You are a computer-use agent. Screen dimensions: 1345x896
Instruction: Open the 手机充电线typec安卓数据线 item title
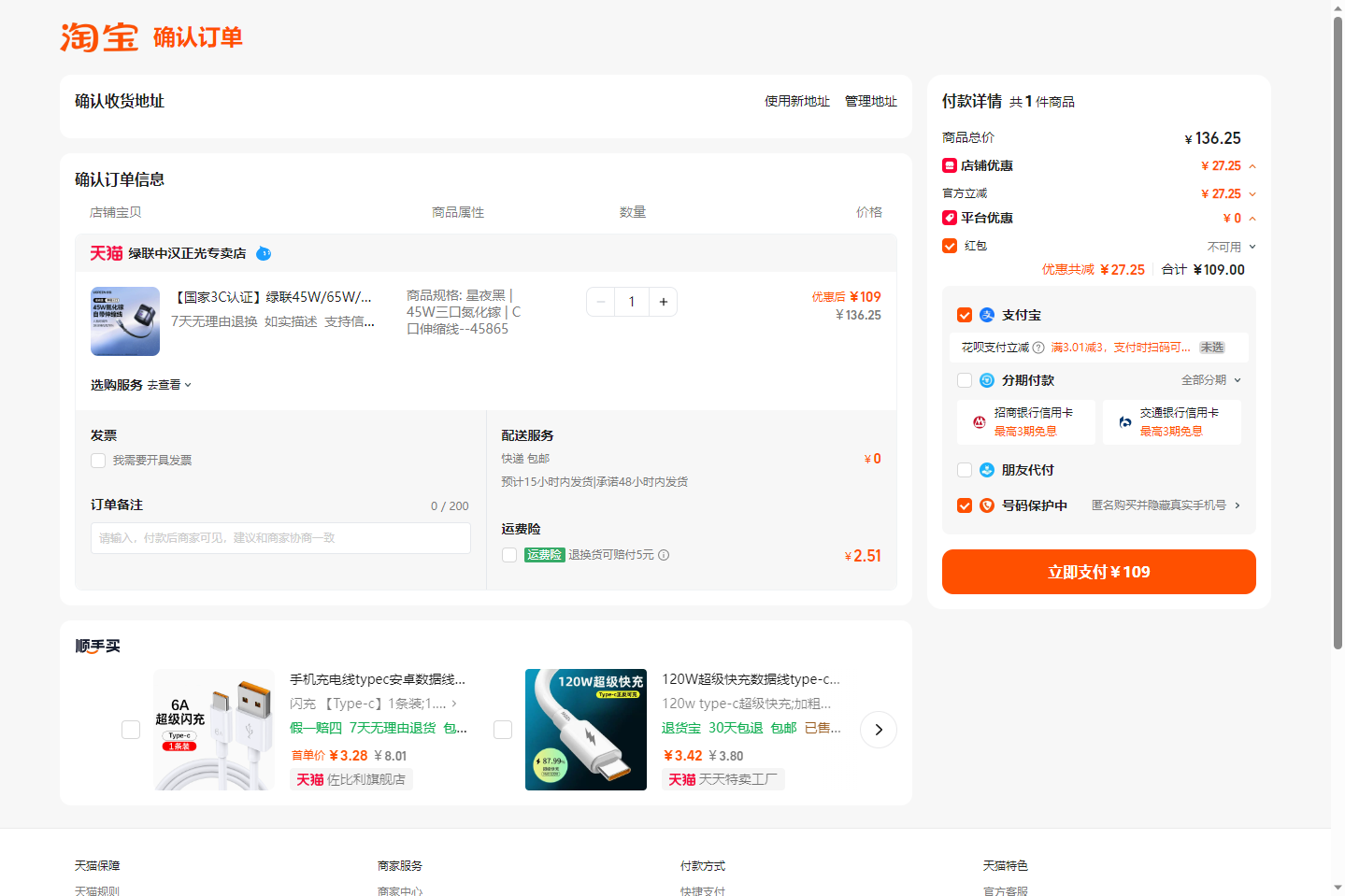[x=378, y=679]
